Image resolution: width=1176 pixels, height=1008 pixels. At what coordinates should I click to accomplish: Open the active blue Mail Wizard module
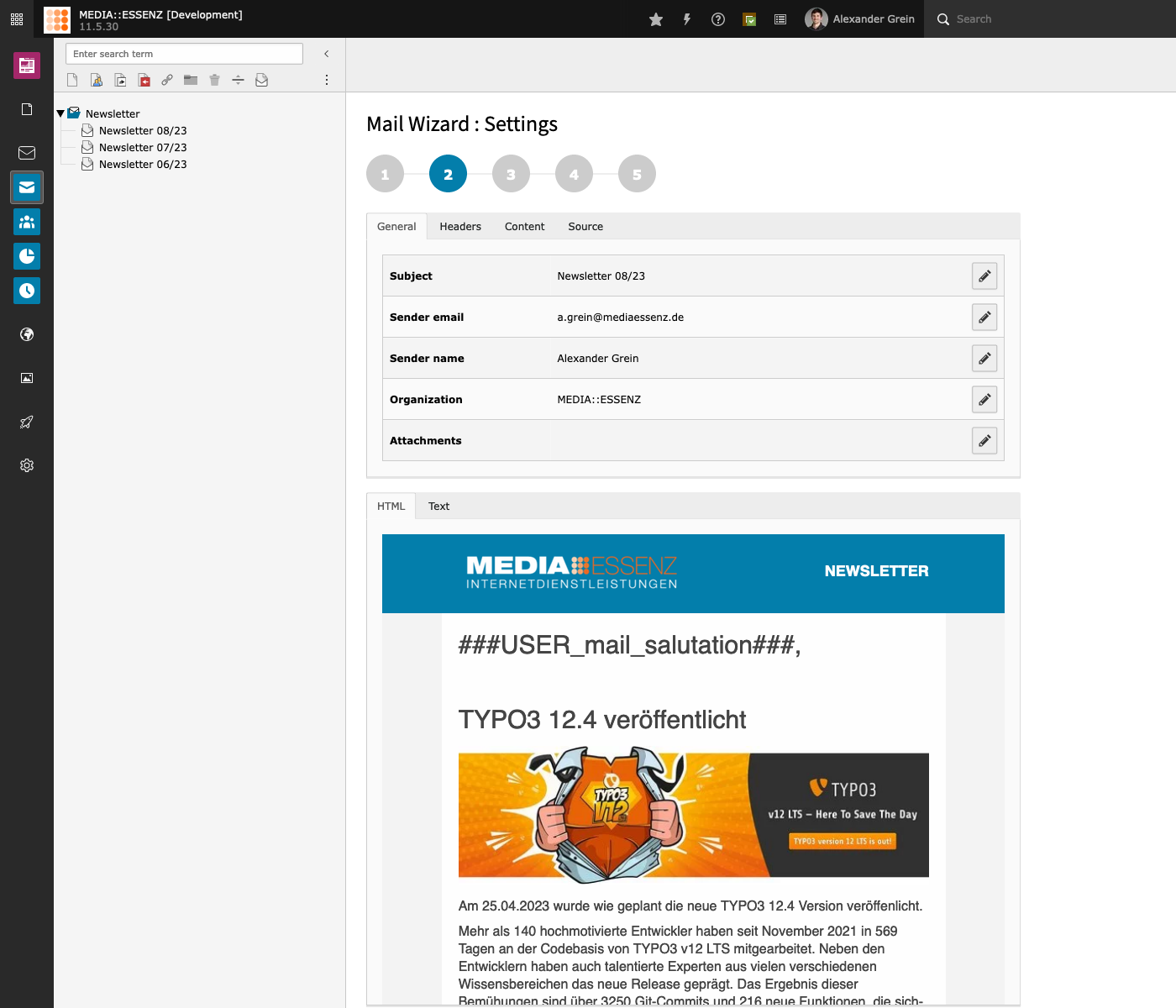[x=27, y=187]
